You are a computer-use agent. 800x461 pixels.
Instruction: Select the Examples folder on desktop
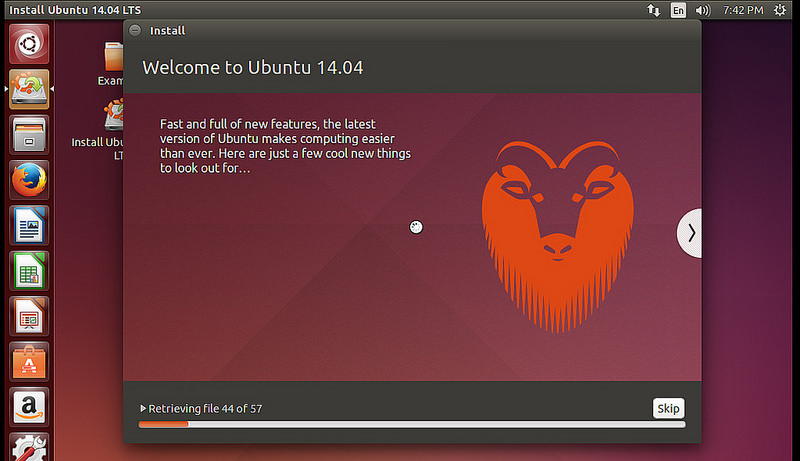(x=112, y=62)
